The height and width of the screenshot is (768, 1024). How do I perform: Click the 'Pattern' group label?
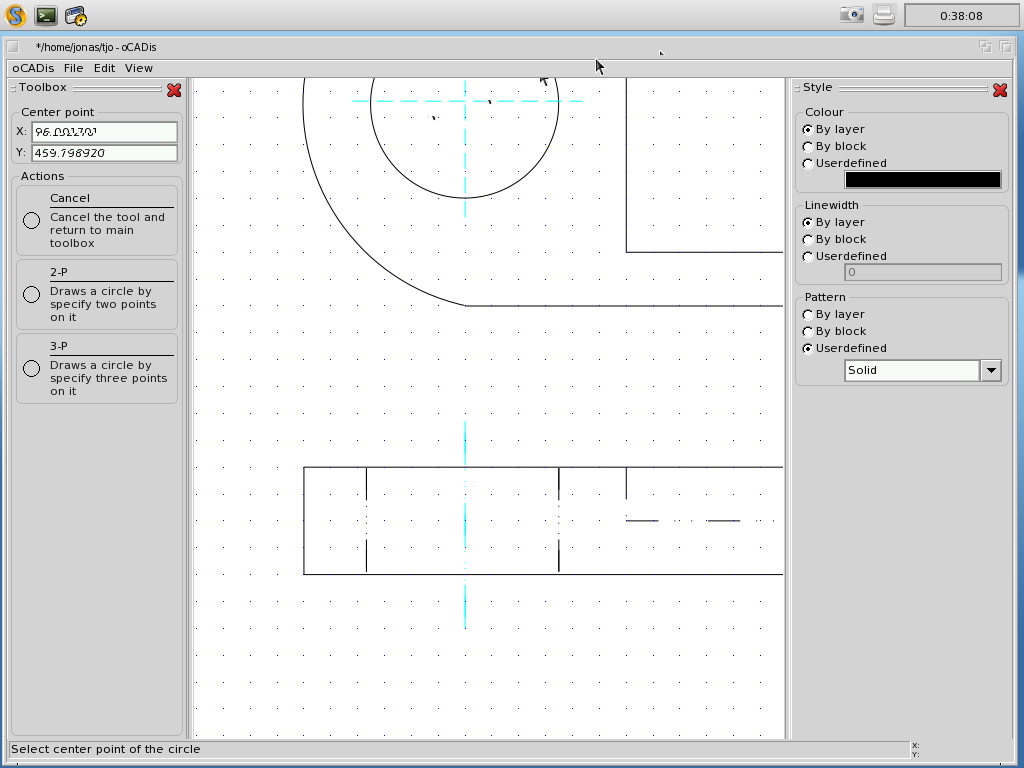point(825,297)
